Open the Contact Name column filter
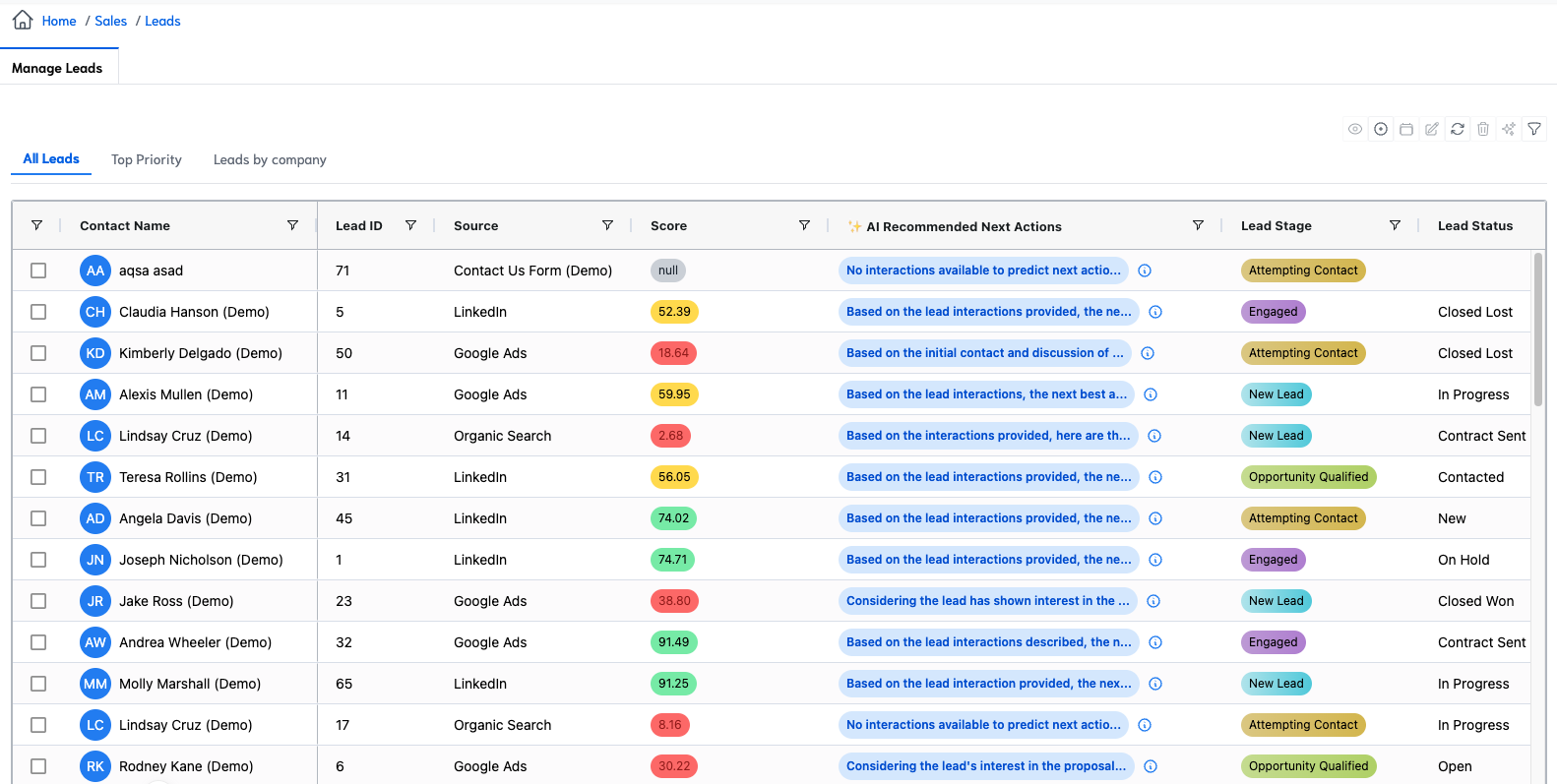This screenshot has height=784, width=1557. (x=292, y=225)
